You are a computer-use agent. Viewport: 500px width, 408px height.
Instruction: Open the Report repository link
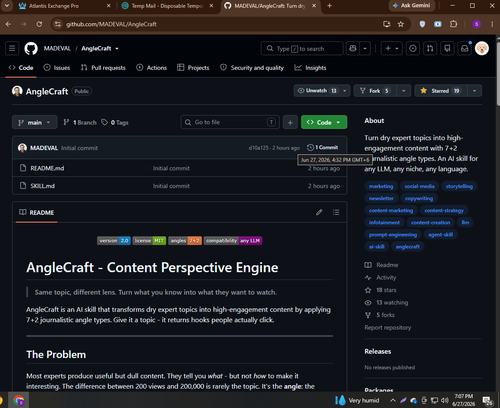(388, 328)
